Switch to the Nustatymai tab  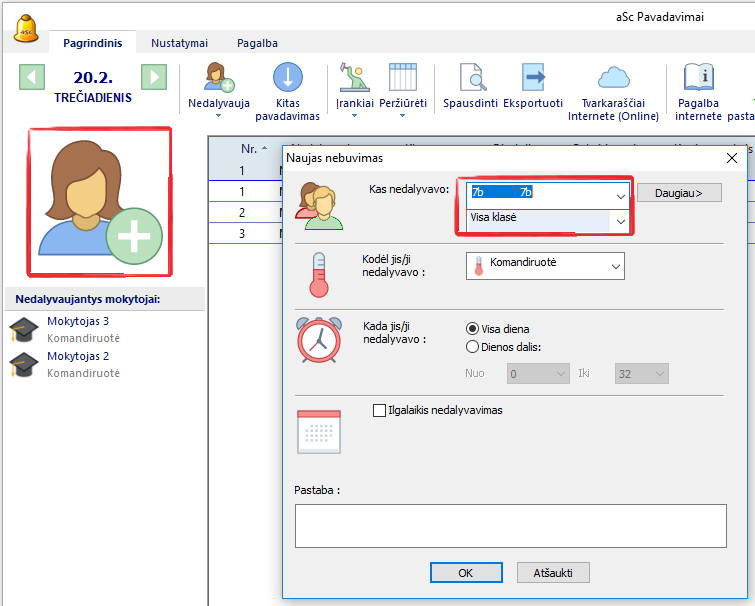click(x=179, y=43)
